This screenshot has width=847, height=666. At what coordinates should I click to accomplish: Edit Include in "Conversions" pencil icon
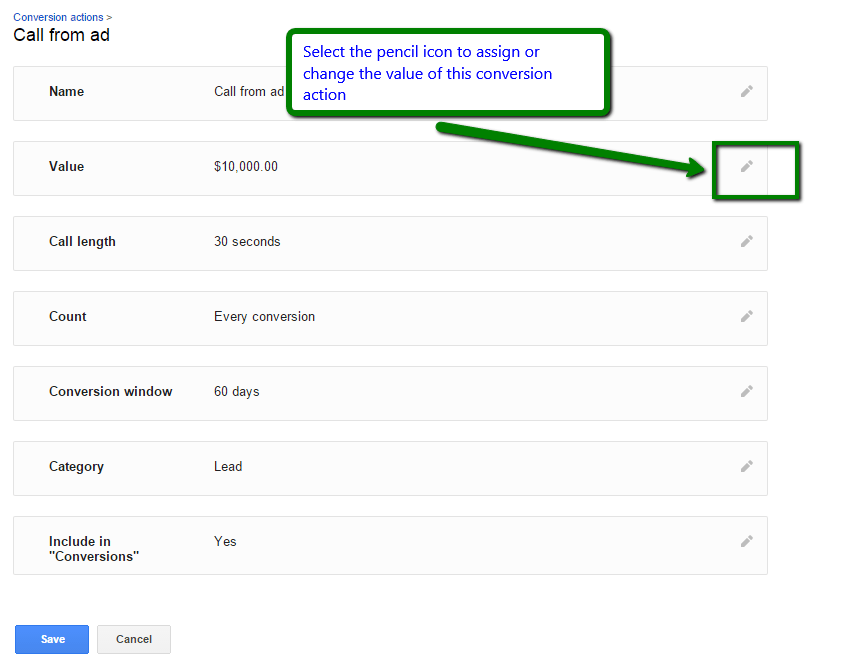[x=746, y=541]
